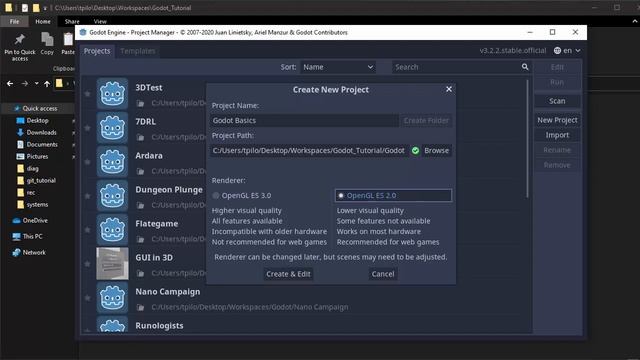The height and width of the screenshot is (360, 640).
Task: Edit the Project Path field
Action: click(x=309, y=151)
